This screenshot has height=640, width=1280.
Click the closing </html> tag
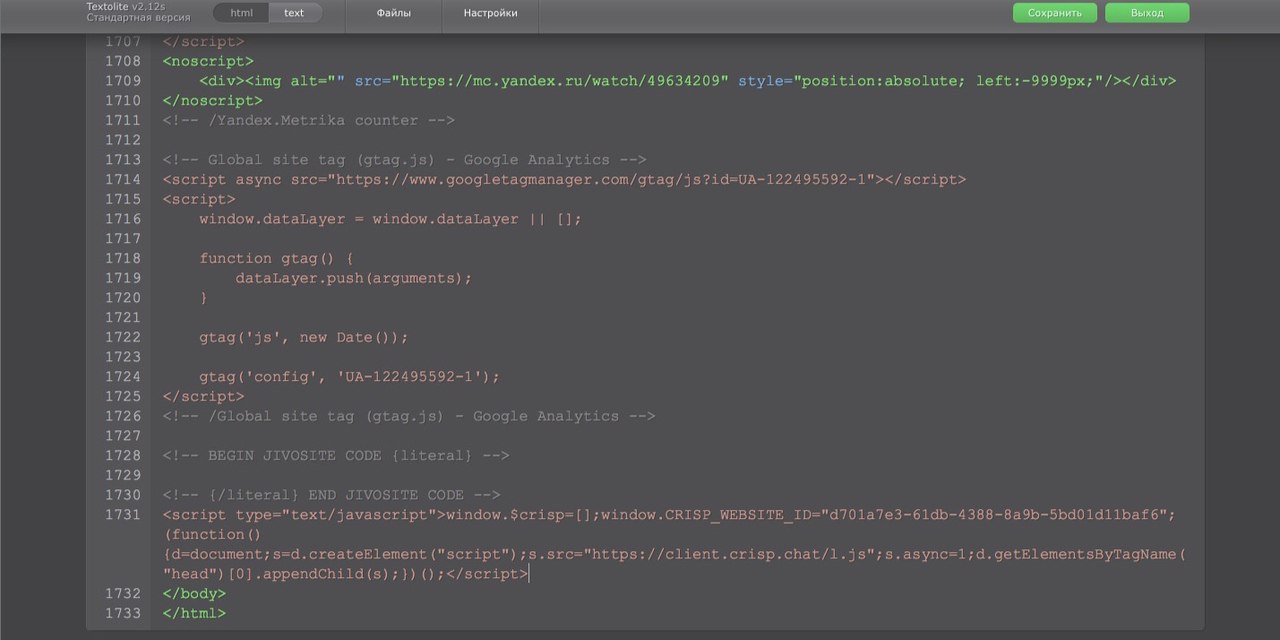click(194, 613)
